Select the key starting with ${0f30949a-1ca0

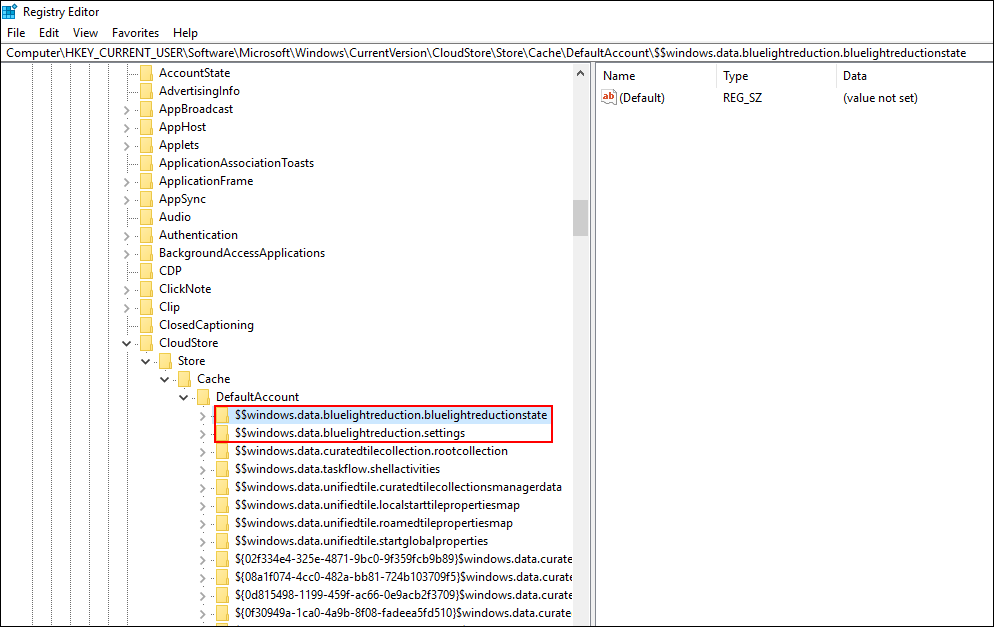[x=403, y=612]
